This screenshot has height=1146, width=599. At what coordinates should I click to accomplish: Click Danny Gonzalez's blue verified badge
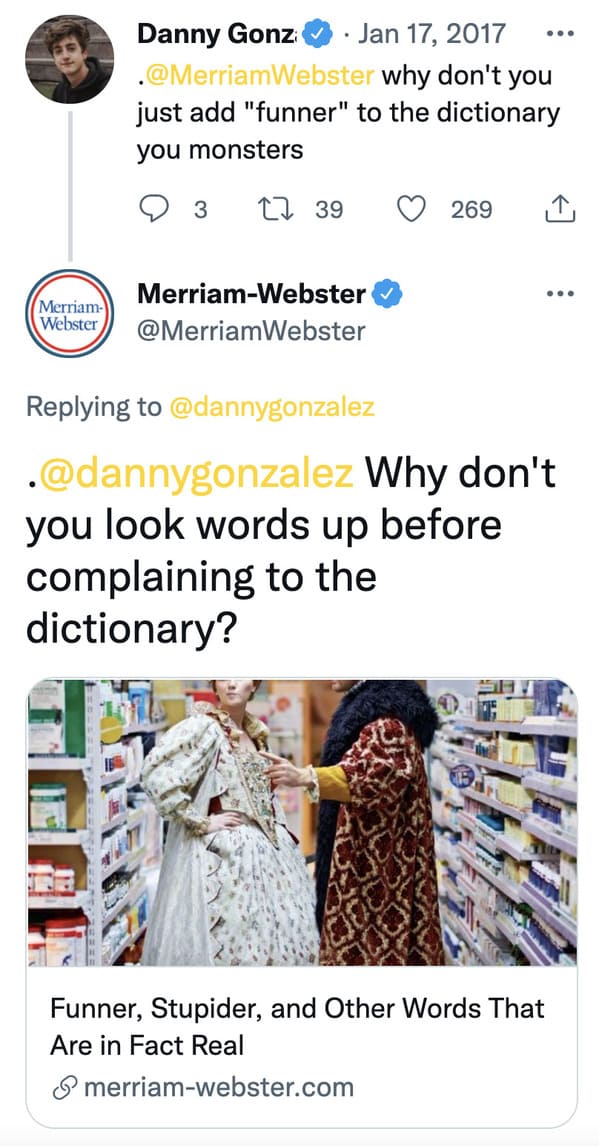pyautogui.click(x=318, y=34)
